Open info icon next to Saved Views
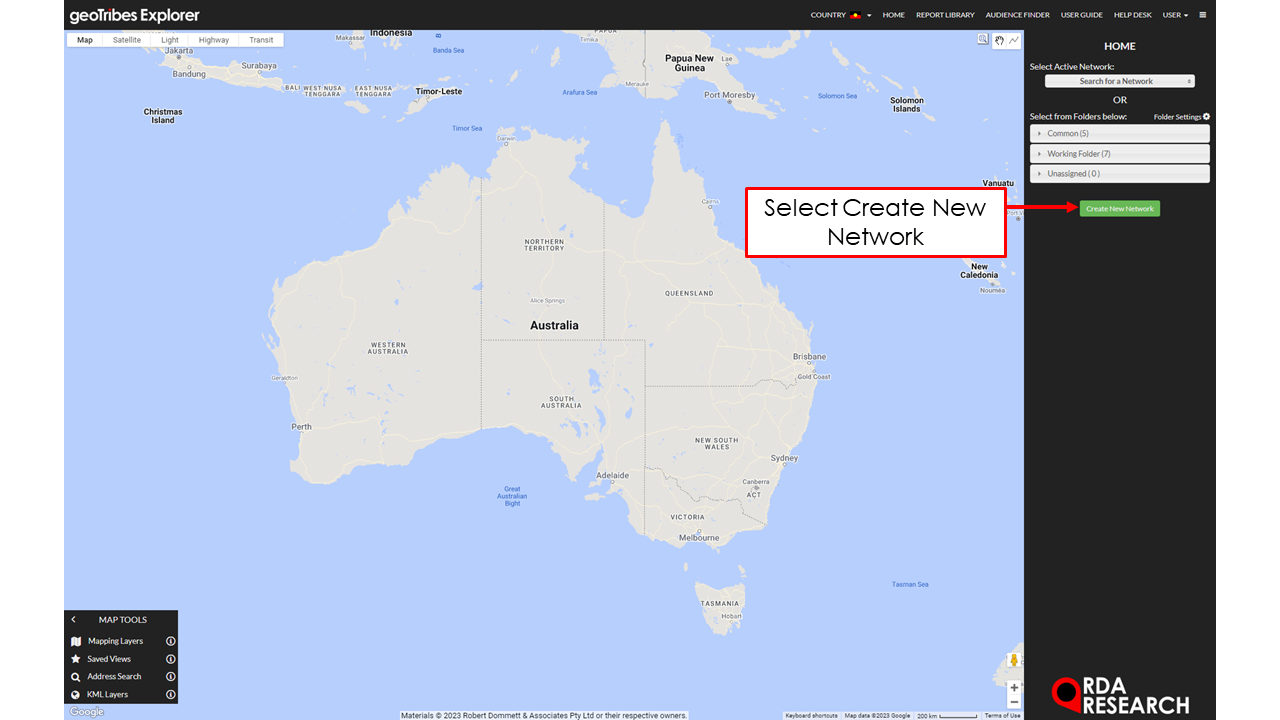Image resolution: width=1280 pixels, height=720 pixels. [x=171, y=659]
